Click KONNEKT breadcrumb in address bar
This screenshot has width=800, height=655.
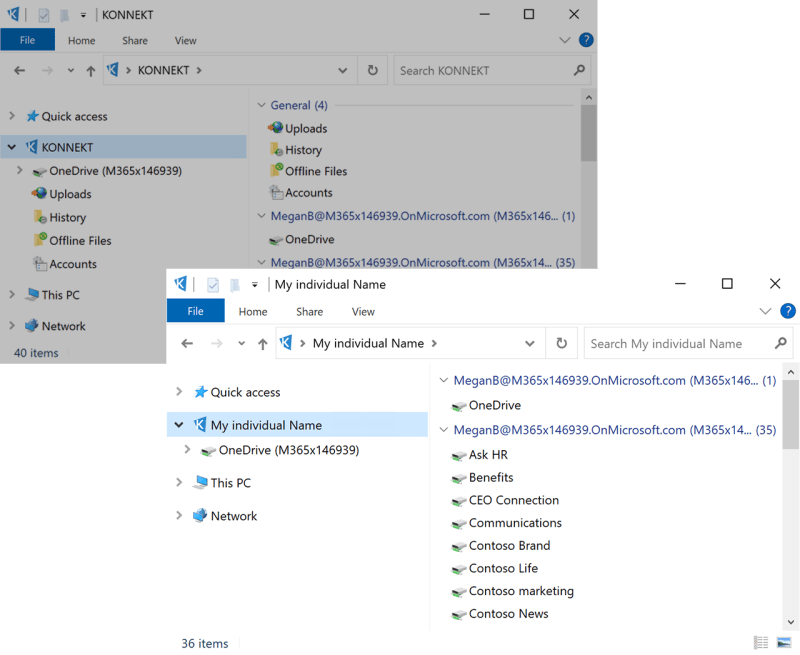tap(163, 70)
